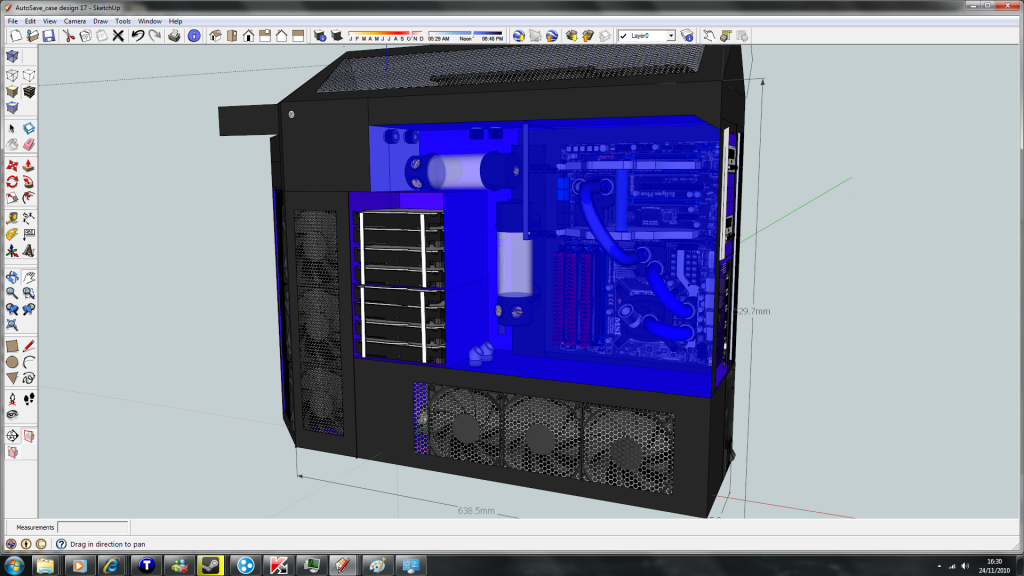This screenshot has width=1024, height=576.
Task: Open Model Info from the toolbar
Action: click(x=194, y=36)
